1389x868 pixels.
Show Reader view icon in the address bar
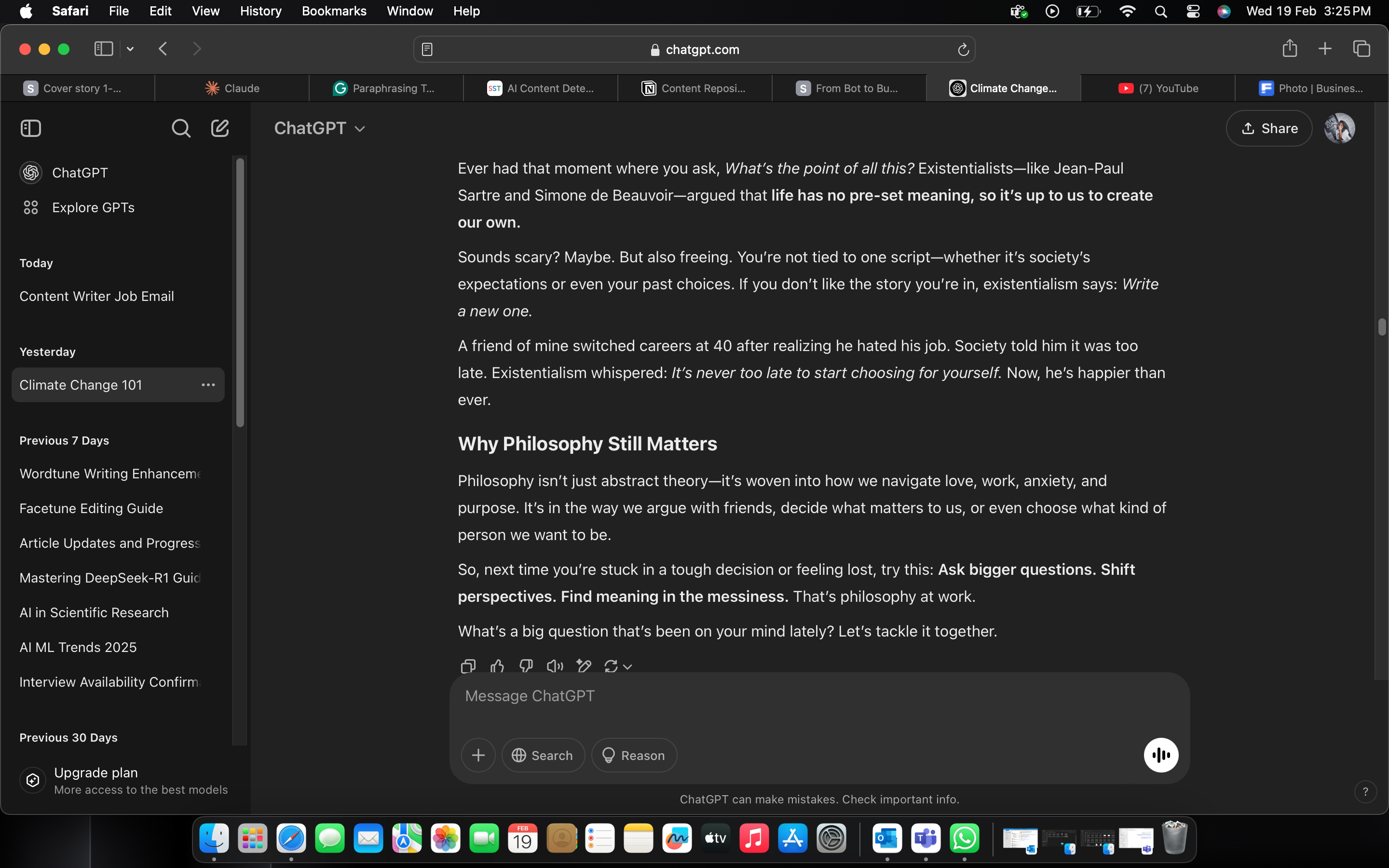point(427,50)
